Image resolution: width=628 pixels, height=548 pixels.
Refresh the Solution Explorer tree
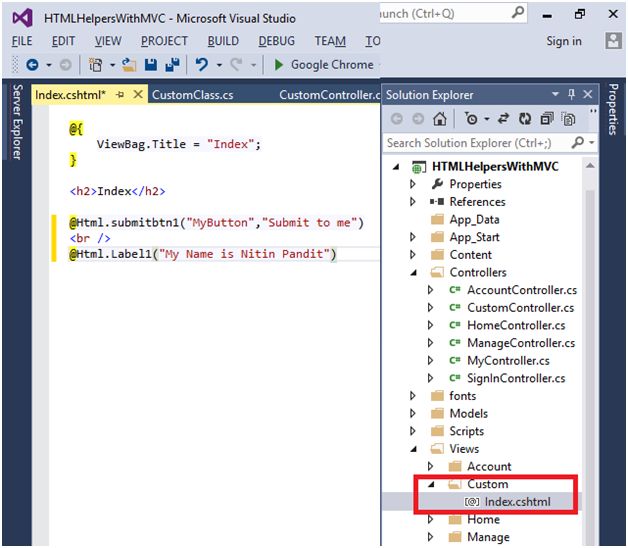point(525,119)
